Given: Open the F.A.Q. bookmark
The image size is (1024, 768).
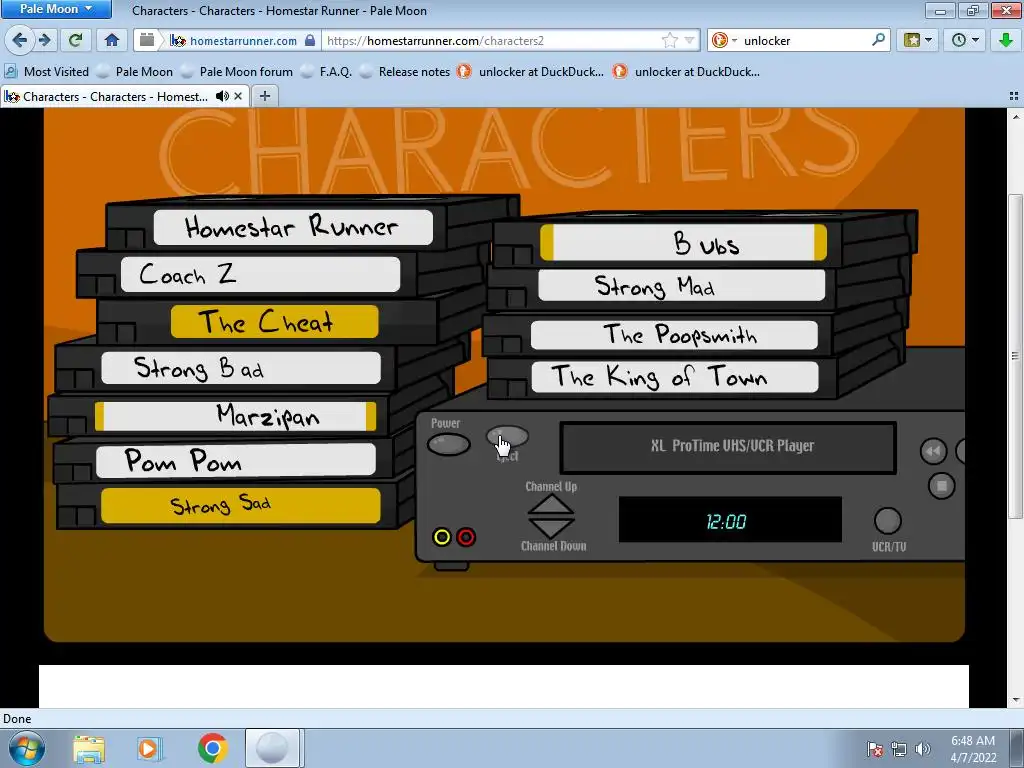Looking at the screenshot, I should pos(326,72).
